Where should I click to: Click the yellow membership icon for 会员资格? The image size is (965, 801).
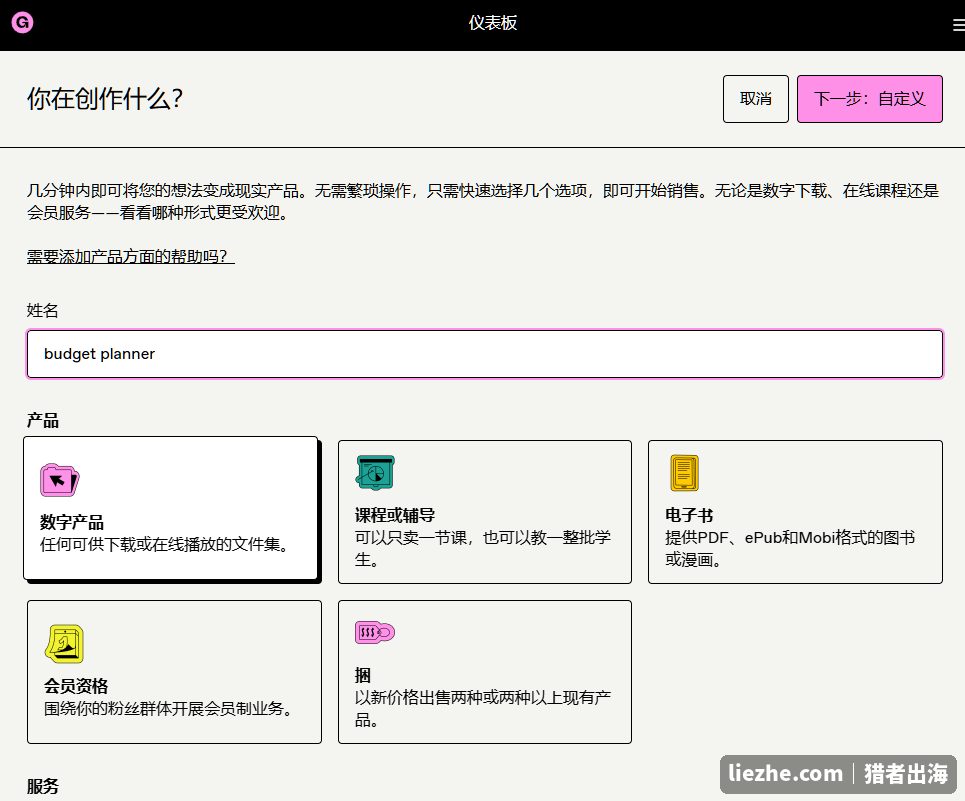click(x=64, y=644)
